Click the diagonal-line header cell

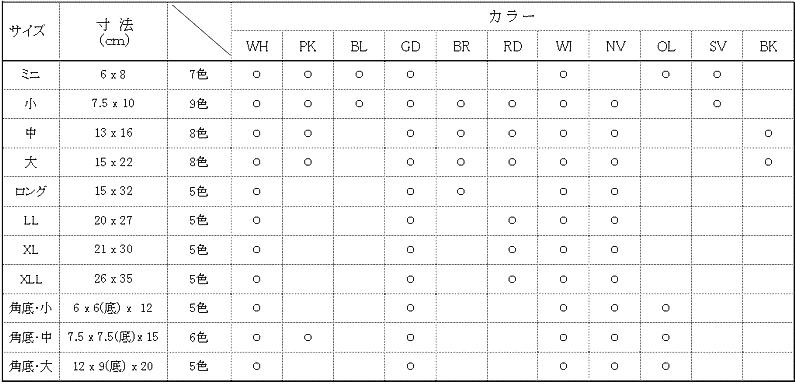click(x=201, y=30)
